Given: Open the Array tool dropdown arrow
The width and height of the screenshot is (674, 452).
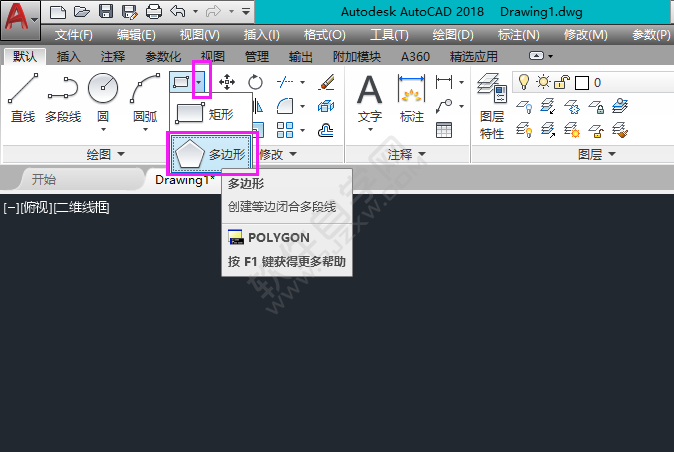Looking at the screenshot, I should coord(302,130).
